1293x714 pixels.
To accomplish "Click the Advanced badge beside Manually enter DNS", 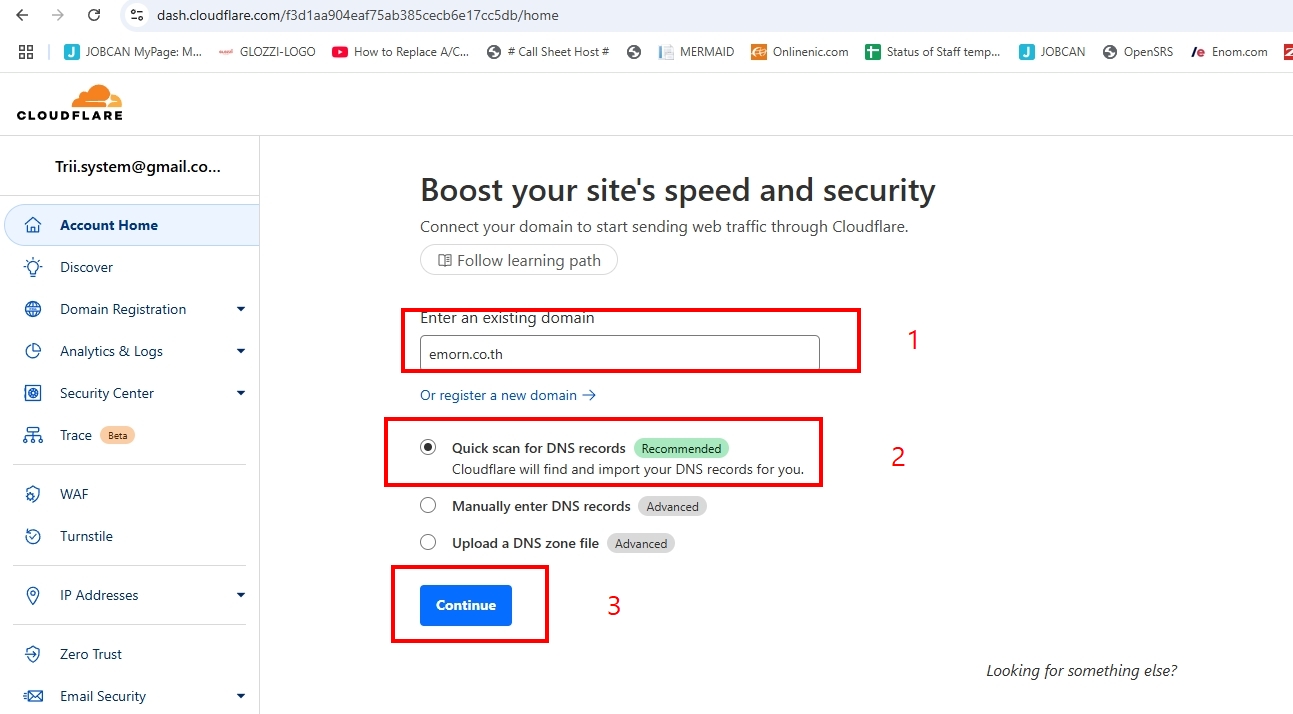I will coord(672,506).
